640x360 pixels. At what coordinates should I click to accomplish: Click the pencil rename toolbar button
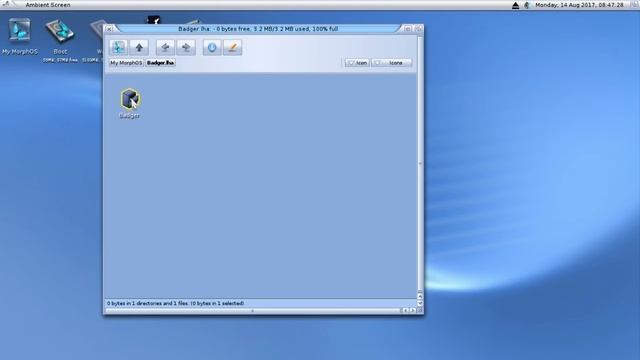[x=233, y=47]
